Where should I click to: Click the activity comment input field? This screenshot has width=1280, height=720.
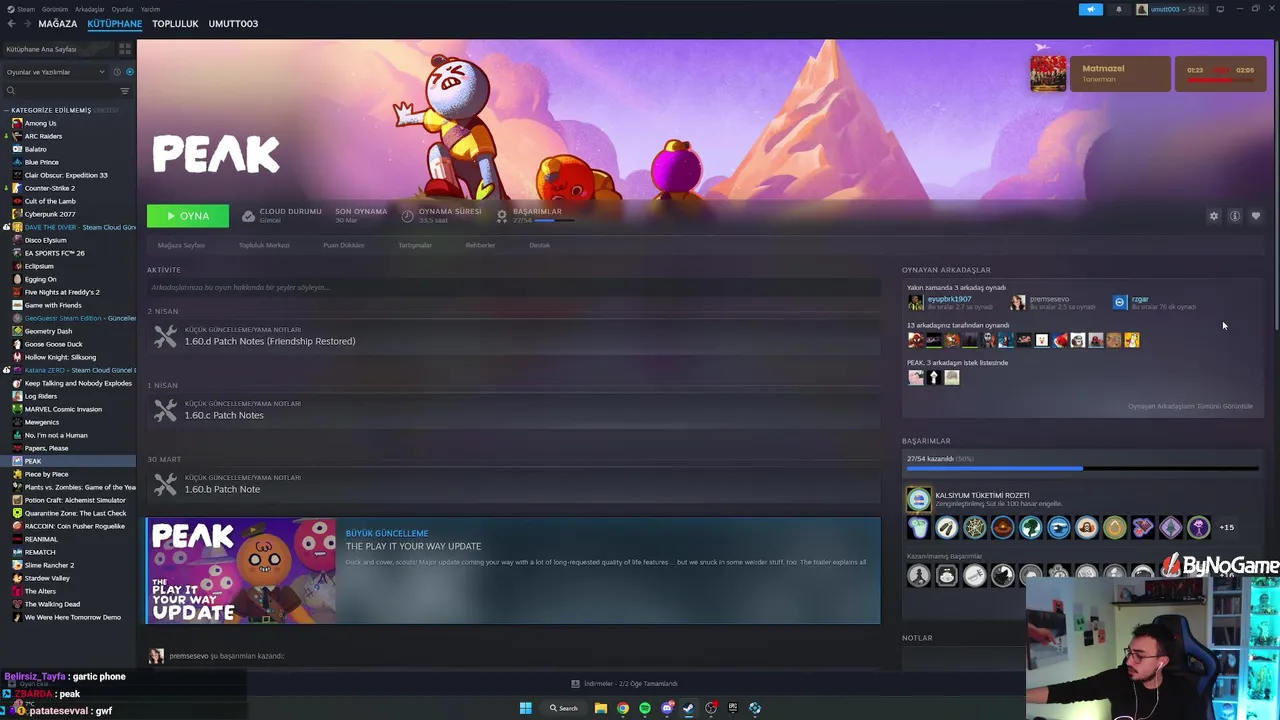click(513, 288)
